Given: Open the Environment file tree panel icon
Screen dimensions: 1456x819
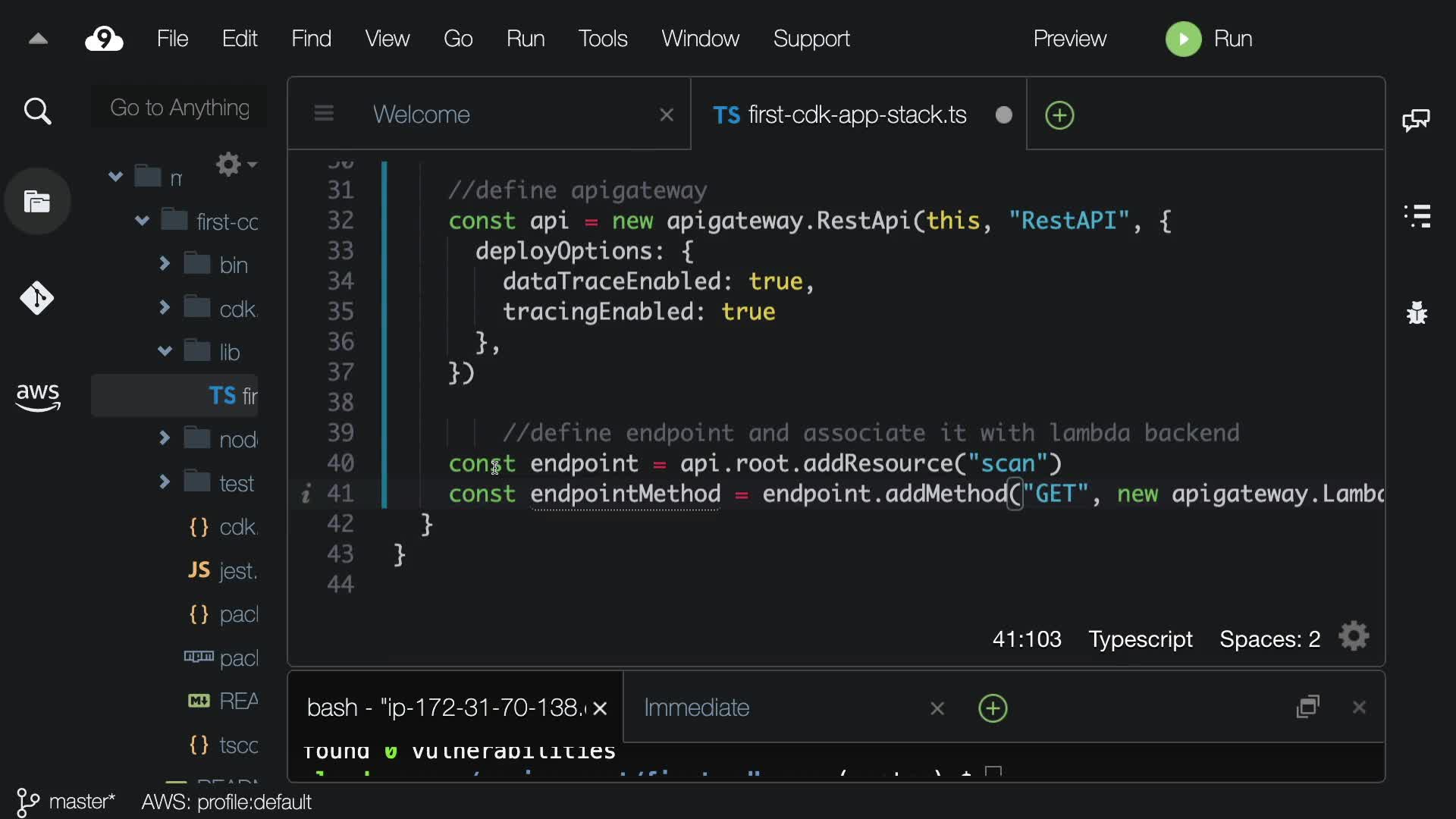Looking at the screenshot, I should 37,202.
